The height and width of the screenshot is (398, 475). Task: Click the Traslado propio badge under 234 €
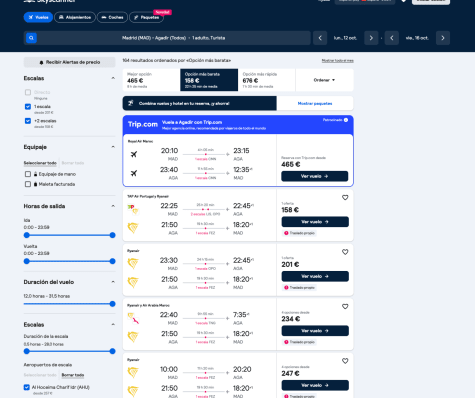coord(299,342)
